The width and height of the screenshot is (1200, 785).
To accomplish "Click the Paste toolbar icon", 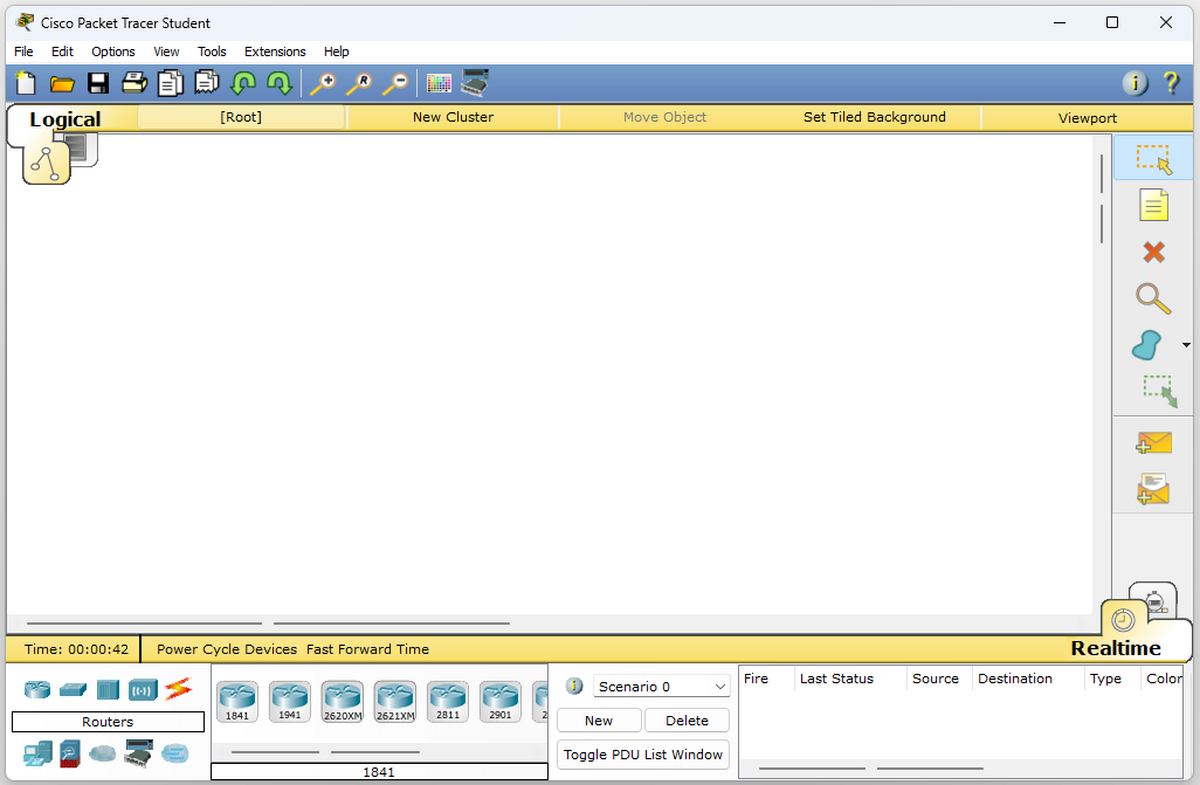I will (x=207, y=83).
